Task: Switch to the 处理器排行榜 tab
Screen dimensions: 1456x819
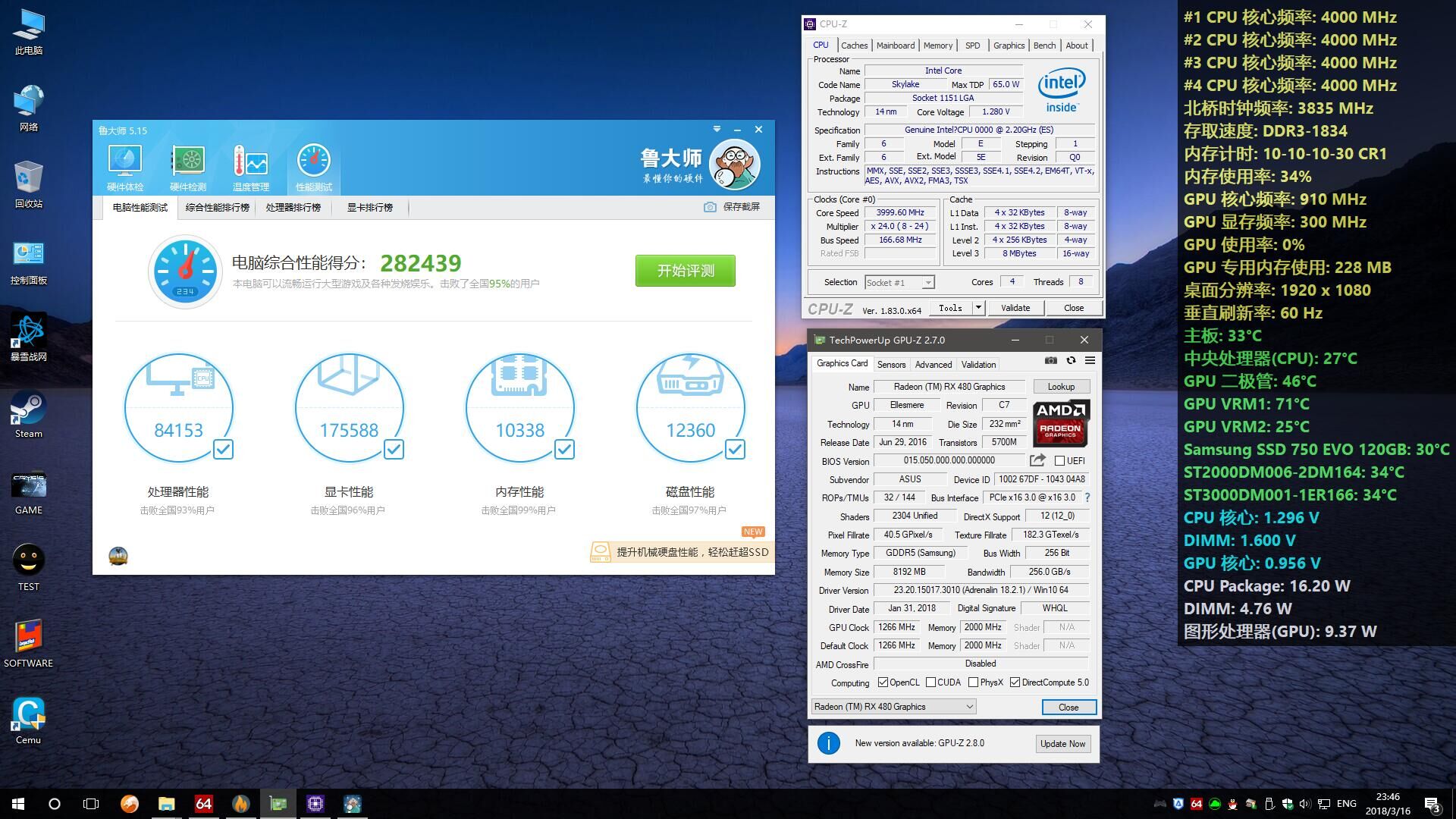Action: pos(293,207)
